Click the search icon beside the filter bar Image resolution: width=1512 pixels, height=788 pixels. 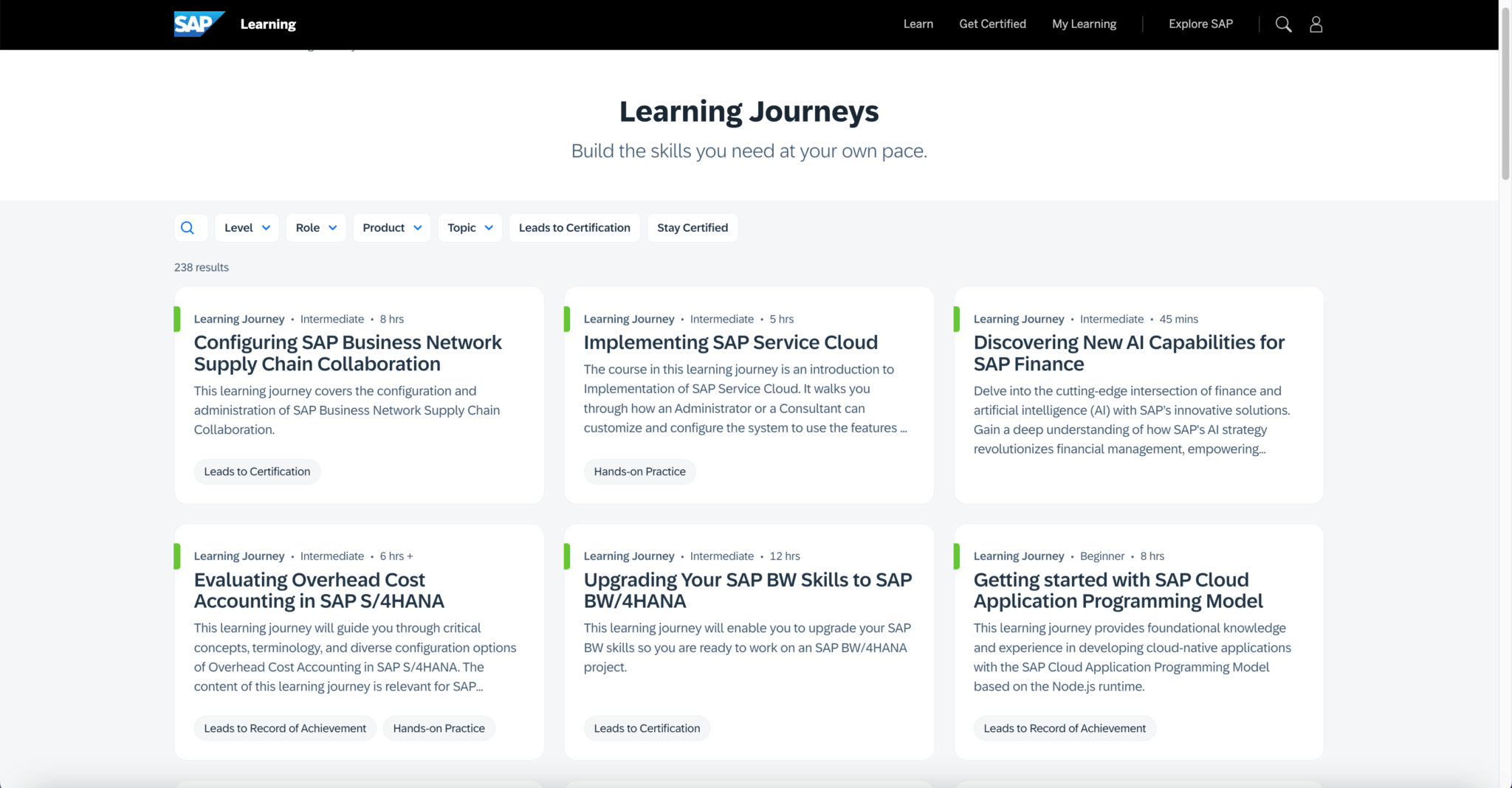pyautogui.click(x=190, y=227)
